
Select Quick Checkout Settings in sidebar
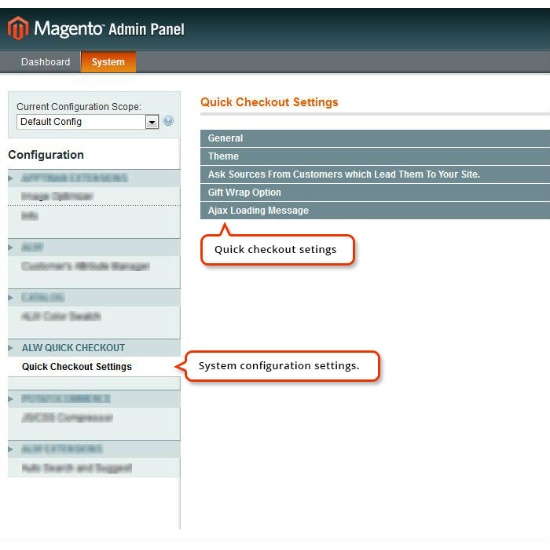(77, 367)
